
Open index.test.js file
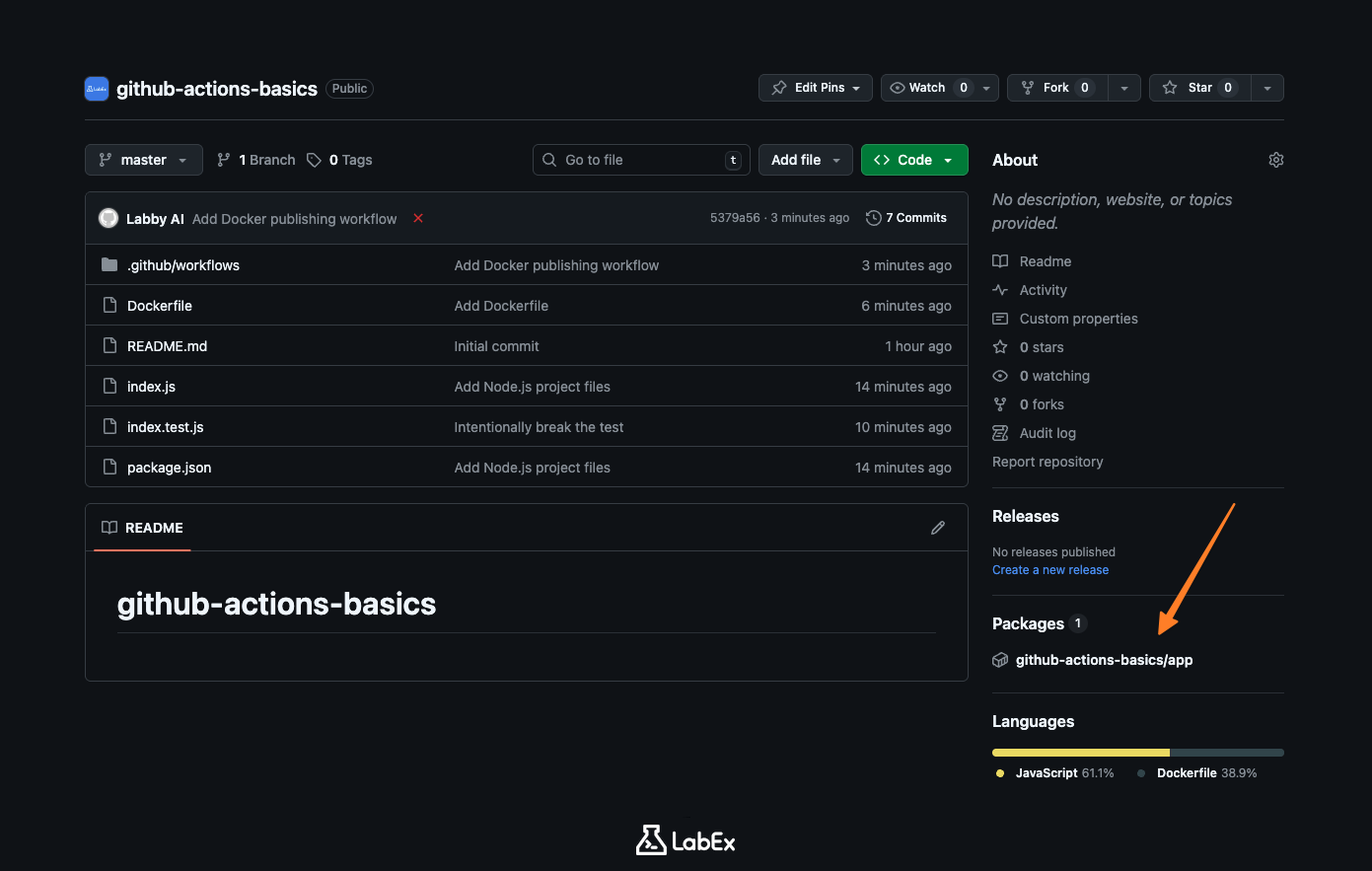pos(166,427)
